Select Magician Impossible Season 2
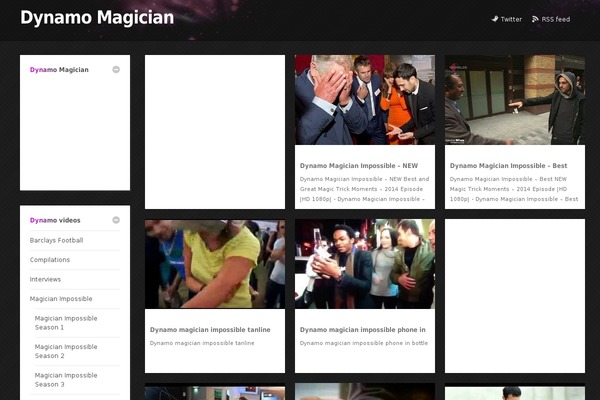This screenshot has width=600, height=400. (x=66, y=351)
